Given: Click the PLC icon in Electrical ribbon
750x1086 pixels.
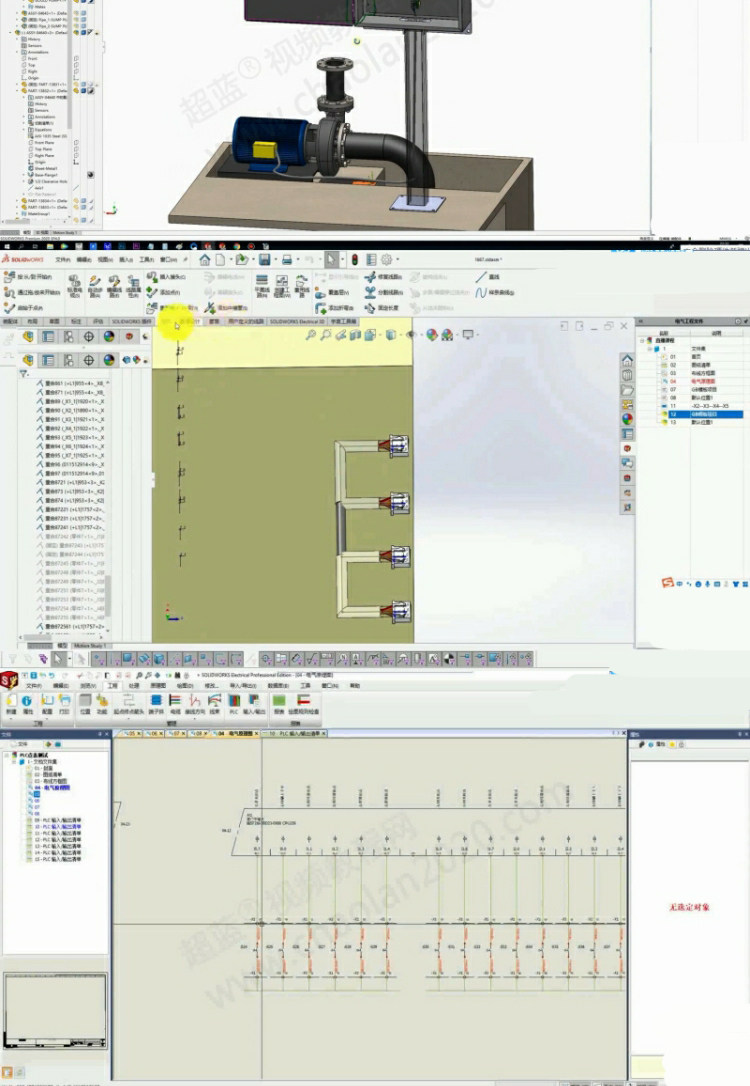Looking at the screenshot, I should 234,704.
